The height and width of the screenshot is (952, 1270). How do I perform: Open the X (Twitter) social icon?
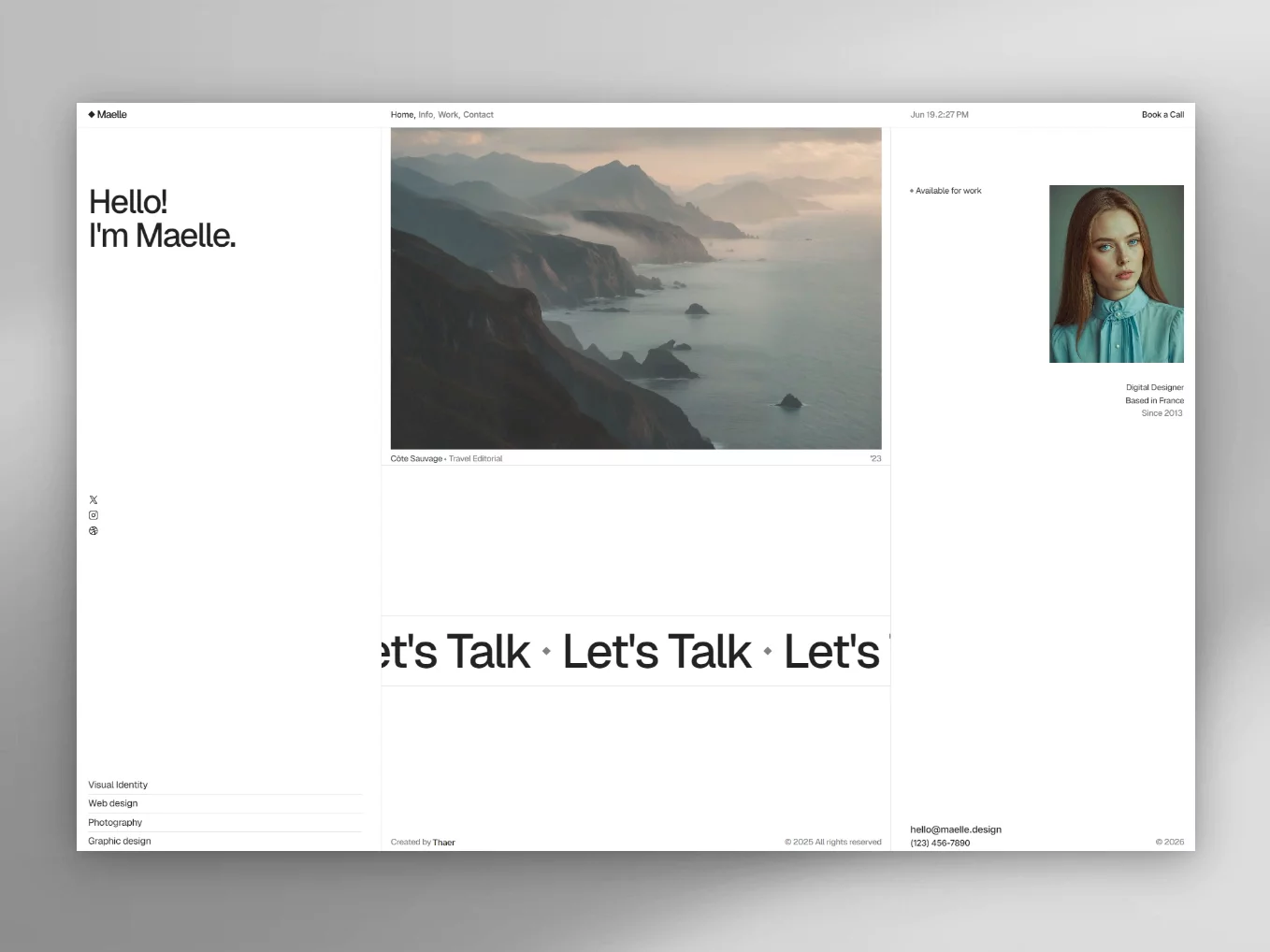pos(94,499)
